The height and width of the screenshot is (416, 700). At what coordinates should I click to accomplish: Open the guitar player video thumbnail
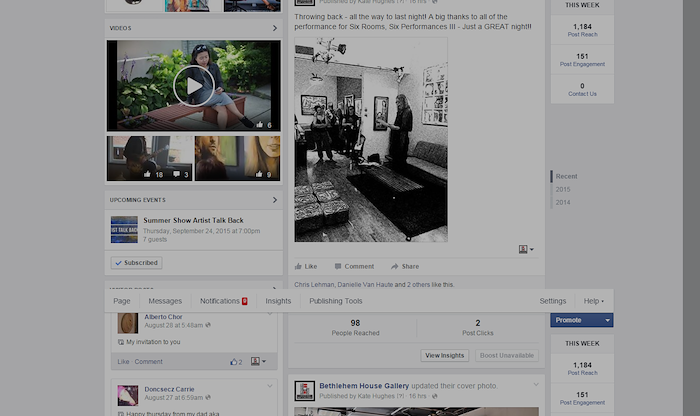tap(150, 158)
